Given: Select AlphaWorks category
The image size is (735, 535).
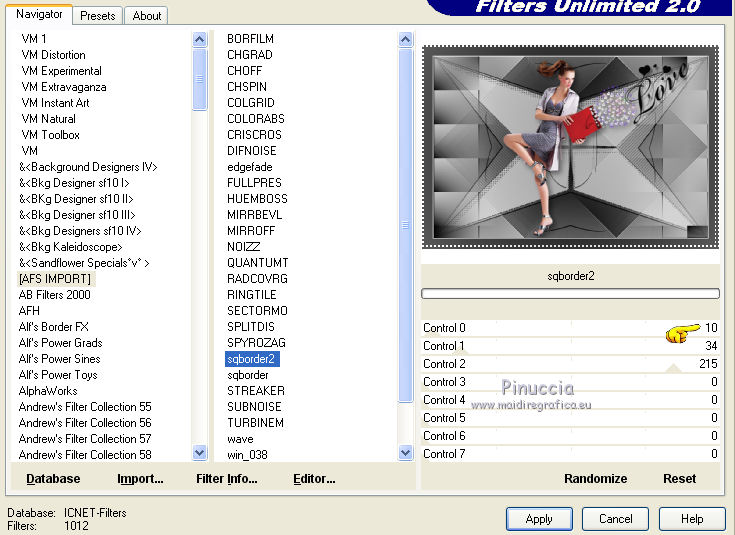Looking at the screenshot, I should coord(48,391).
